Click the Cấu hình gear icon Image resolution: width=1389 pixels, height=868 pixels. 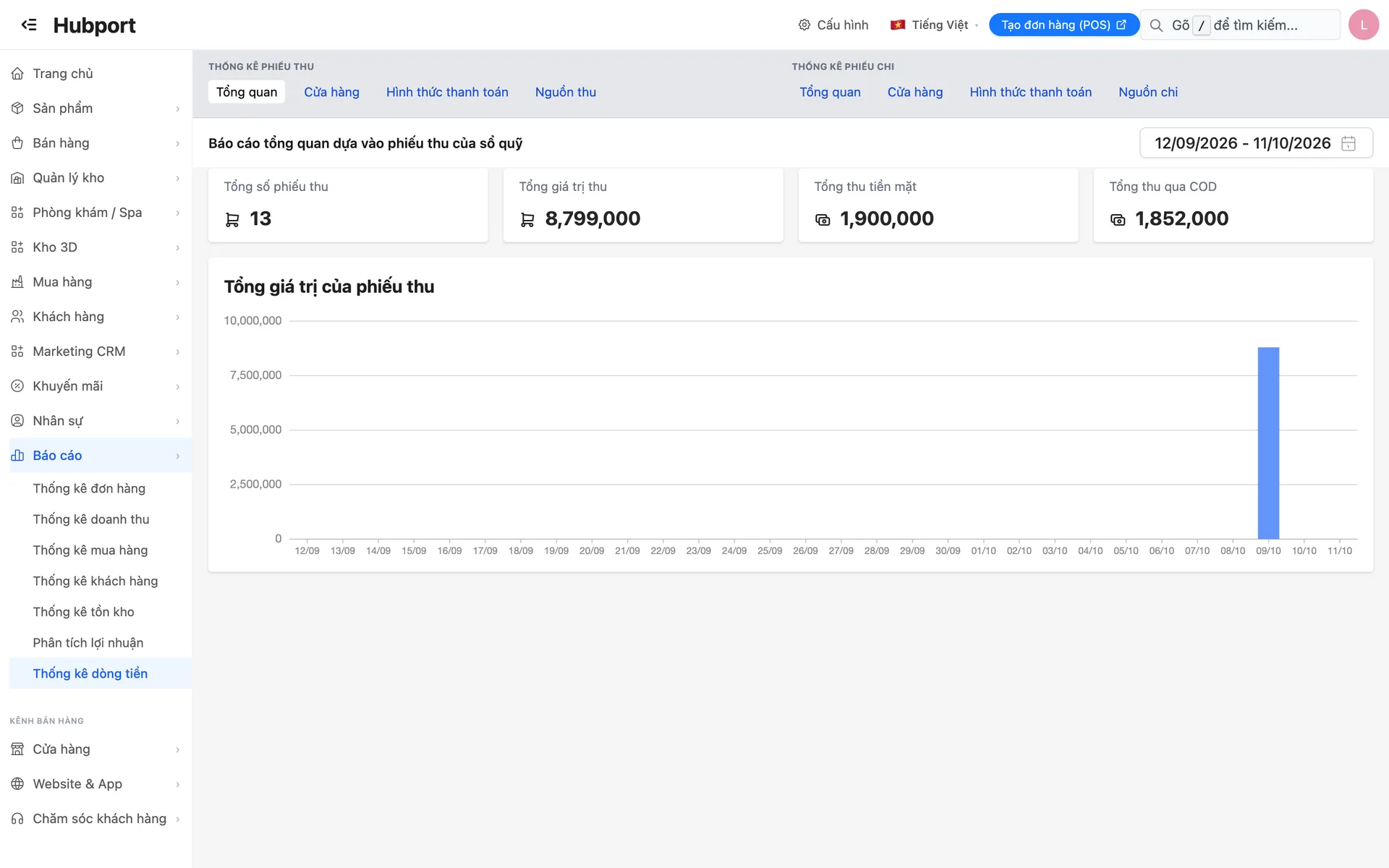(x=804, y=25)
